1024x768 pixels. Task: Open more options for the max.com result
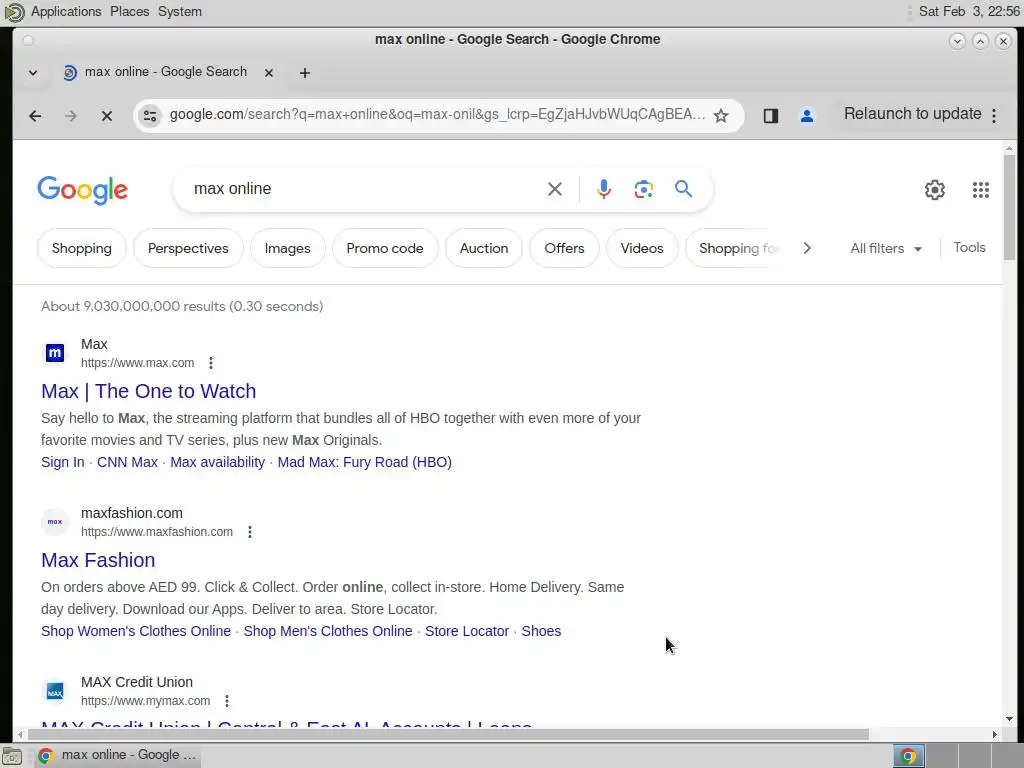211,363
